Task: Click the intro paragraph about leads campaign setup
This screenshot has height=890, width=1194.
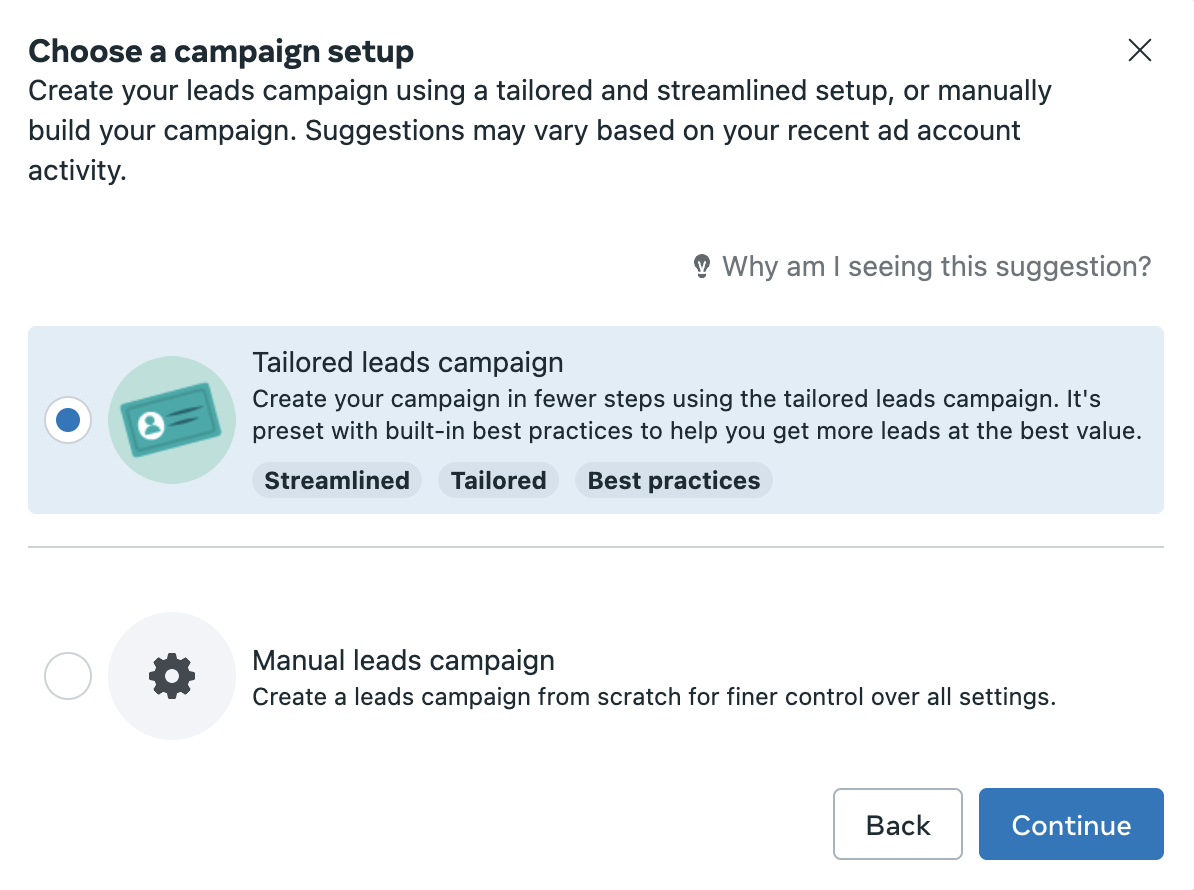Action: (540, 130)
